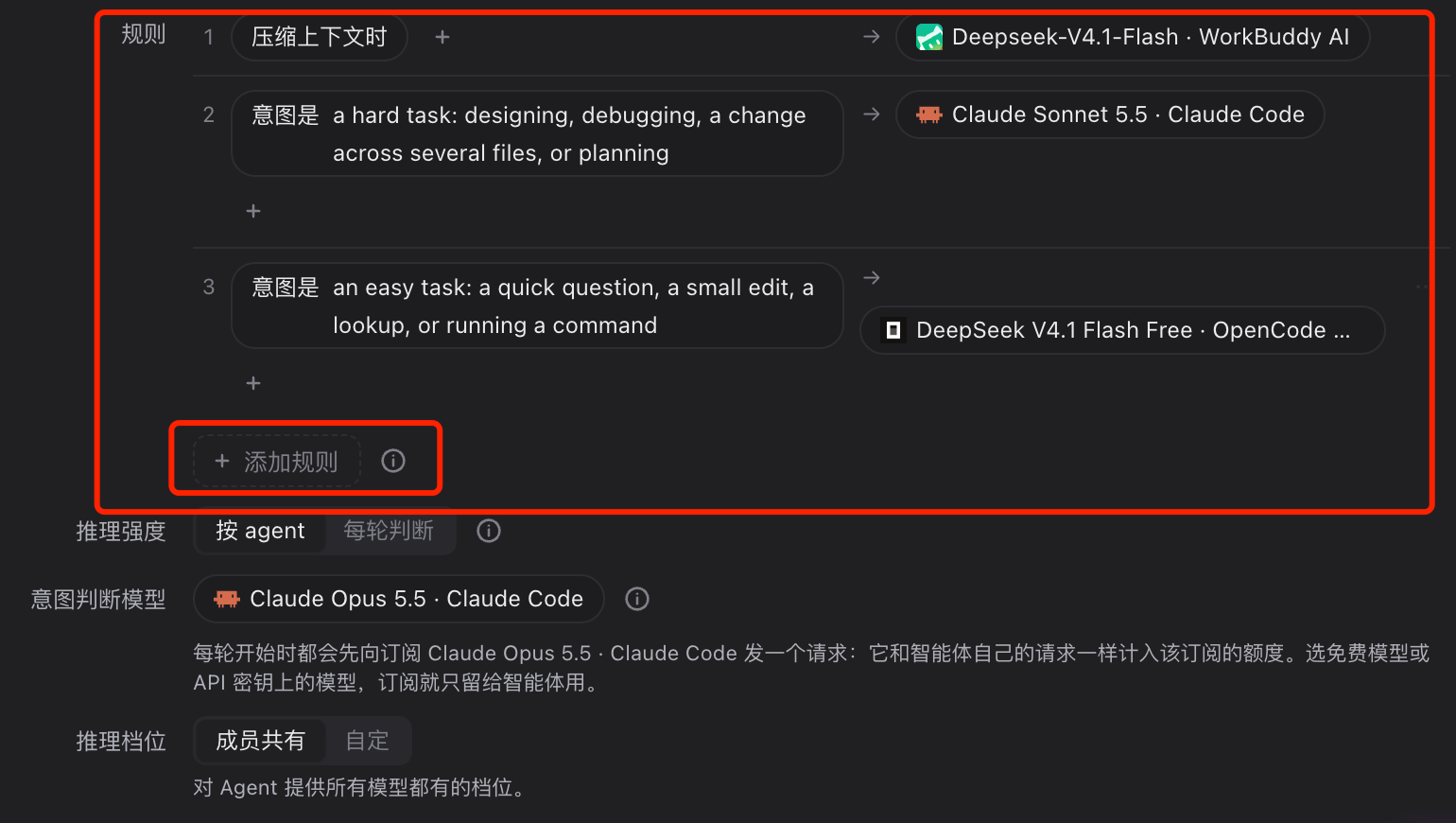Edit the hard task intent description field
Screen dimensions: 1456x823
pyautogui.click(x=537, y=133)
